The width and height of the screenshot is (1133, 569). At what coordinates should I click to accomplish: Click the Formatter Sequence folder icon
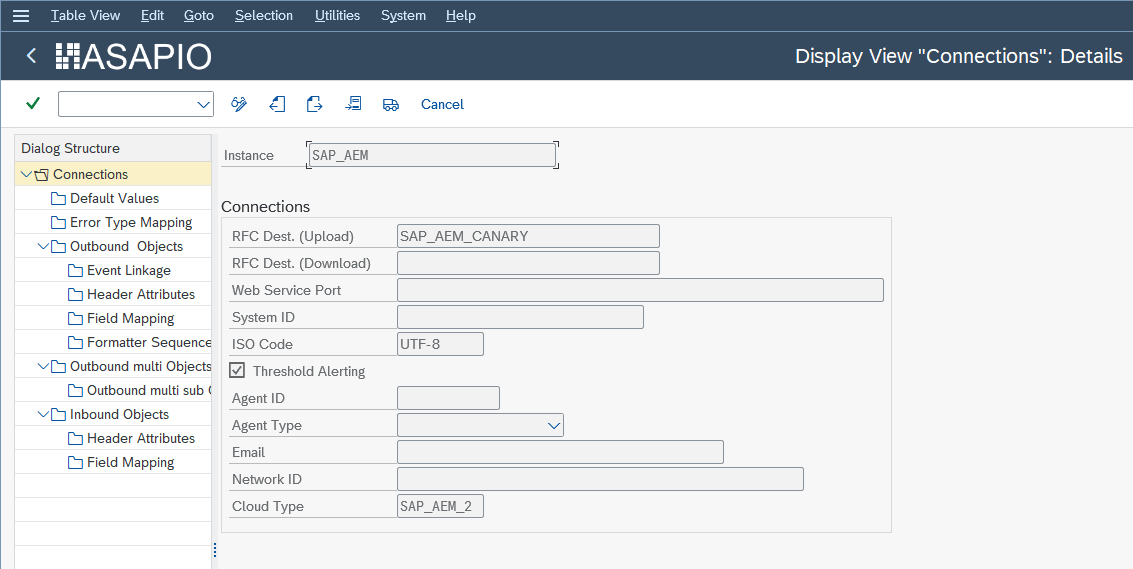click(x=75, y=342)
